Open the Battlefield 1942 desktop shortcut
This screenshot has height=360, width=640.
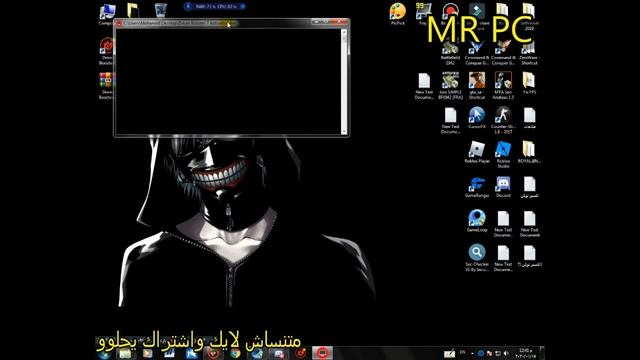450,53
